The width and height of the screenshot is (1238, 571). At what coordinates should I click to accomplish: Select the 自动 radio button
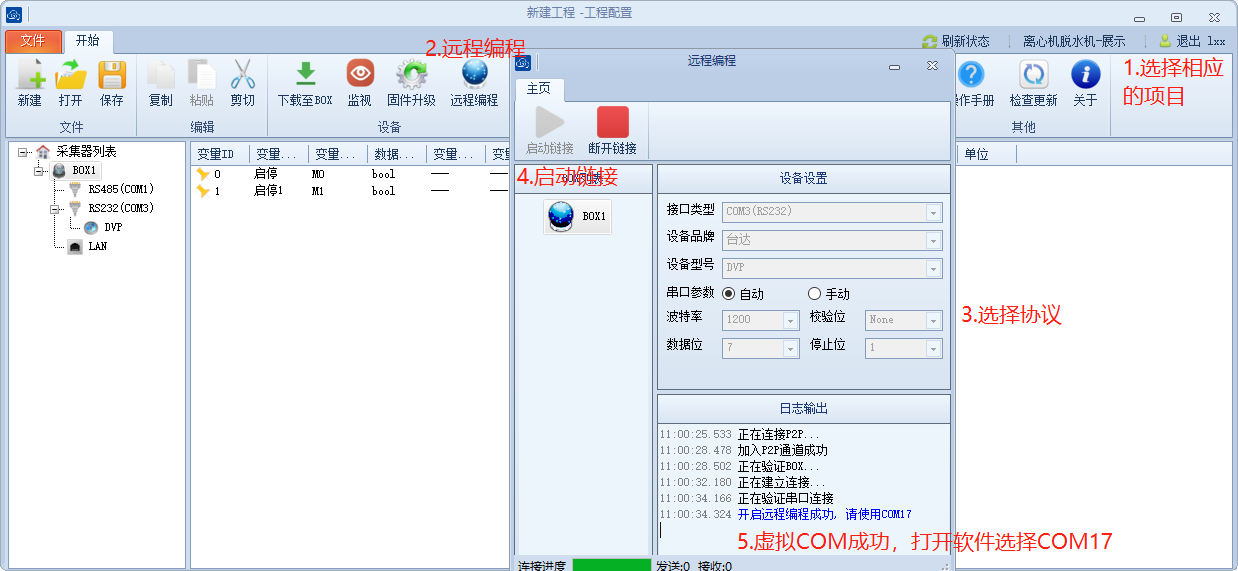tap(728, 294)
